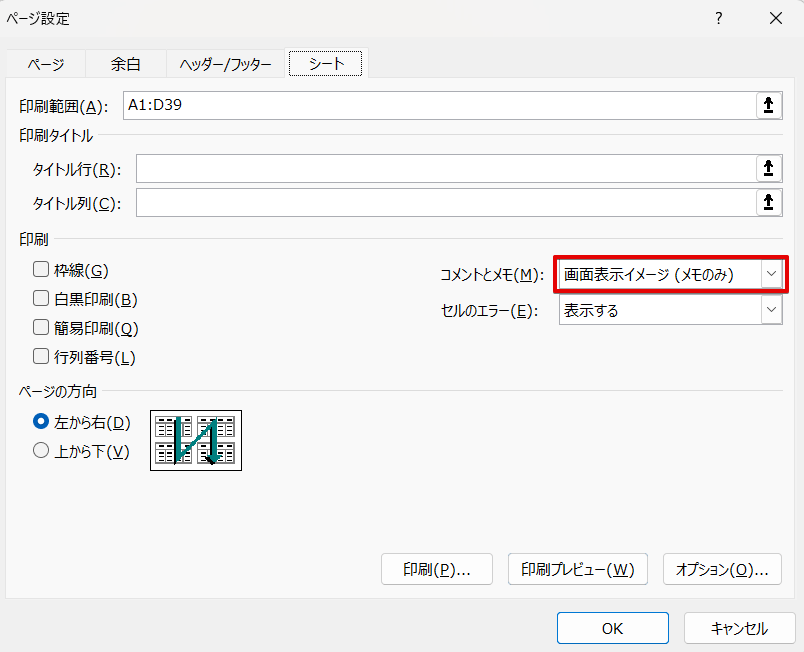Select the 上から下 page order option
The image size is (804, 652).
point(40,450)
